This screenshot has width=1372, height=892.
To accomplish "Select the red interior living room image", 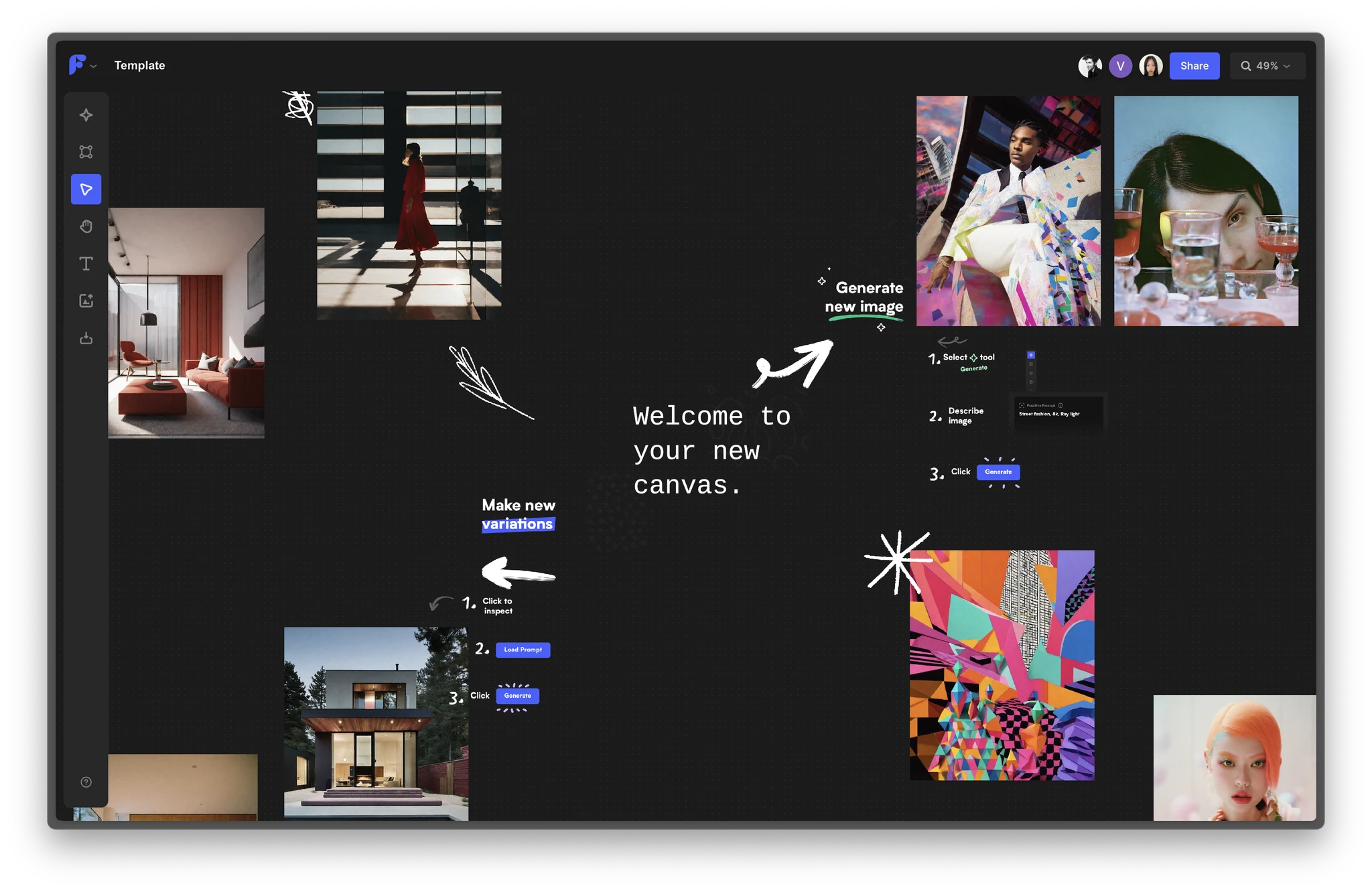I will click(186, 323).
